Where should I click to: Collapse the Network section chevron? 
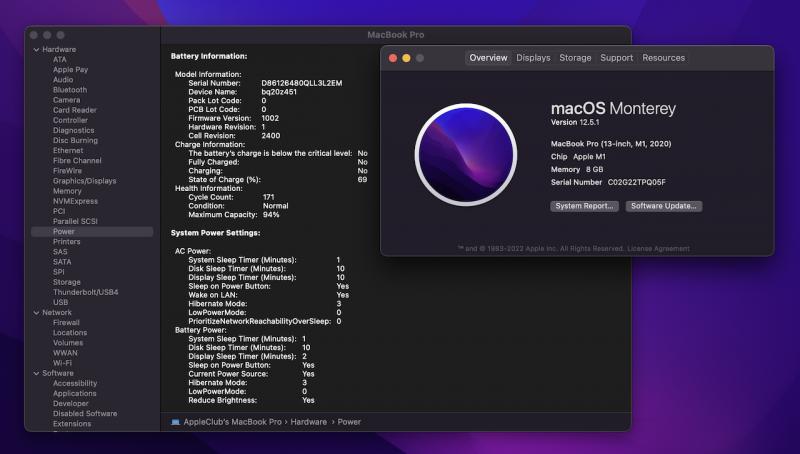36,313
